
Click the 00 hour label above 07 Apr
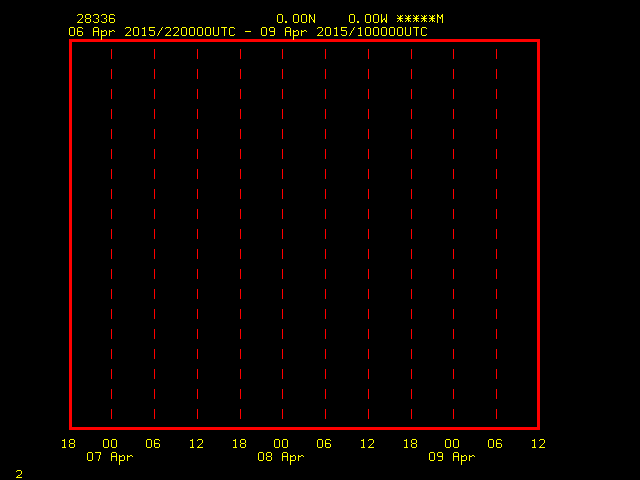pos(110,444)
